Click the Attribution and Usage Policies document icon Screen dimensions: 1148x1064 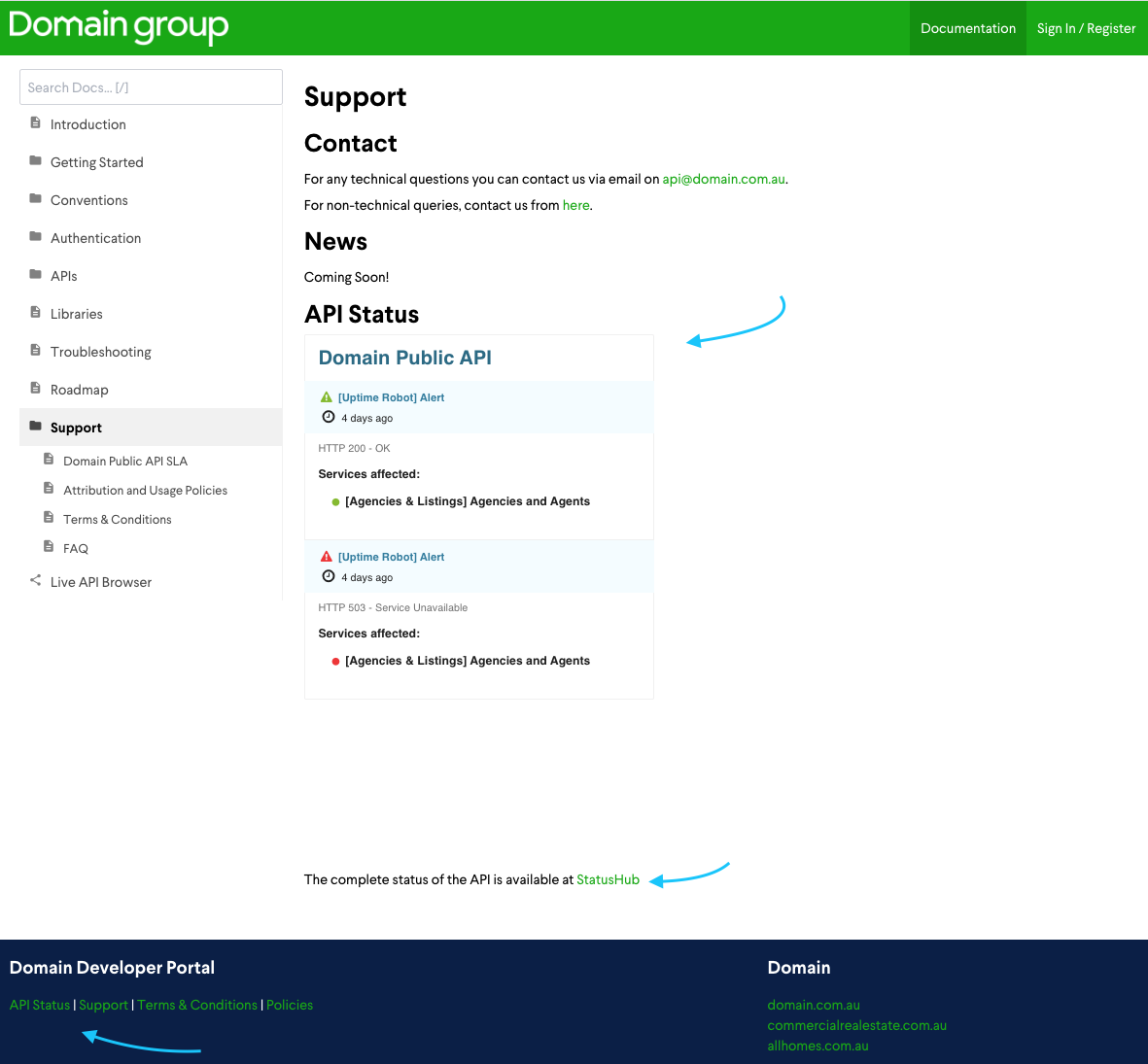tap(49, 488)
